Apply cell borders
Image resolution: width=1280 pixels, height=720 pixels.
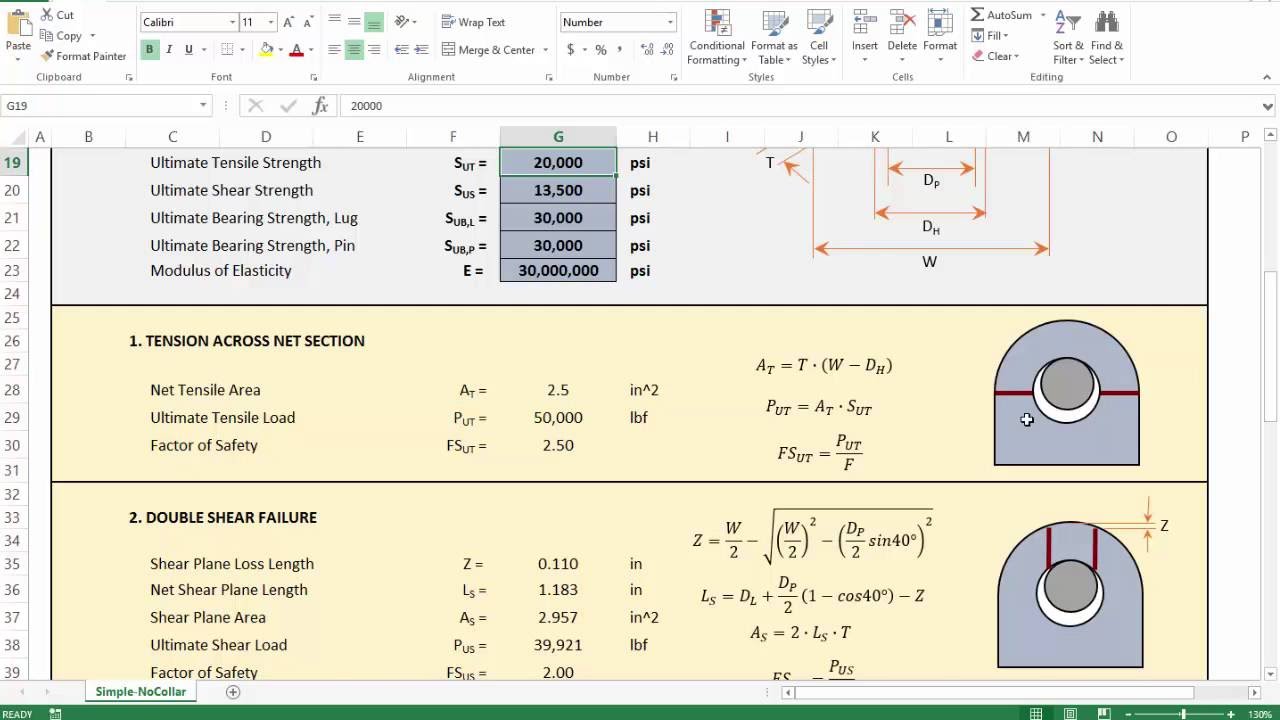coord(227,49)
